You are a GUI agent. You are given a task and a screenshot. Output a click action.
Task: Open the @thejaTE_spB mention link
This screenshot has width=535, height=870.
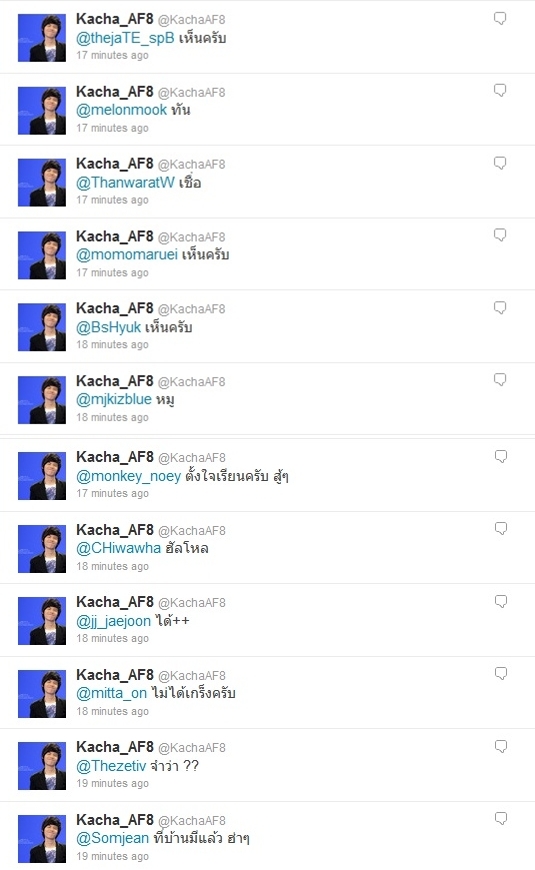(x=125, y=38)
